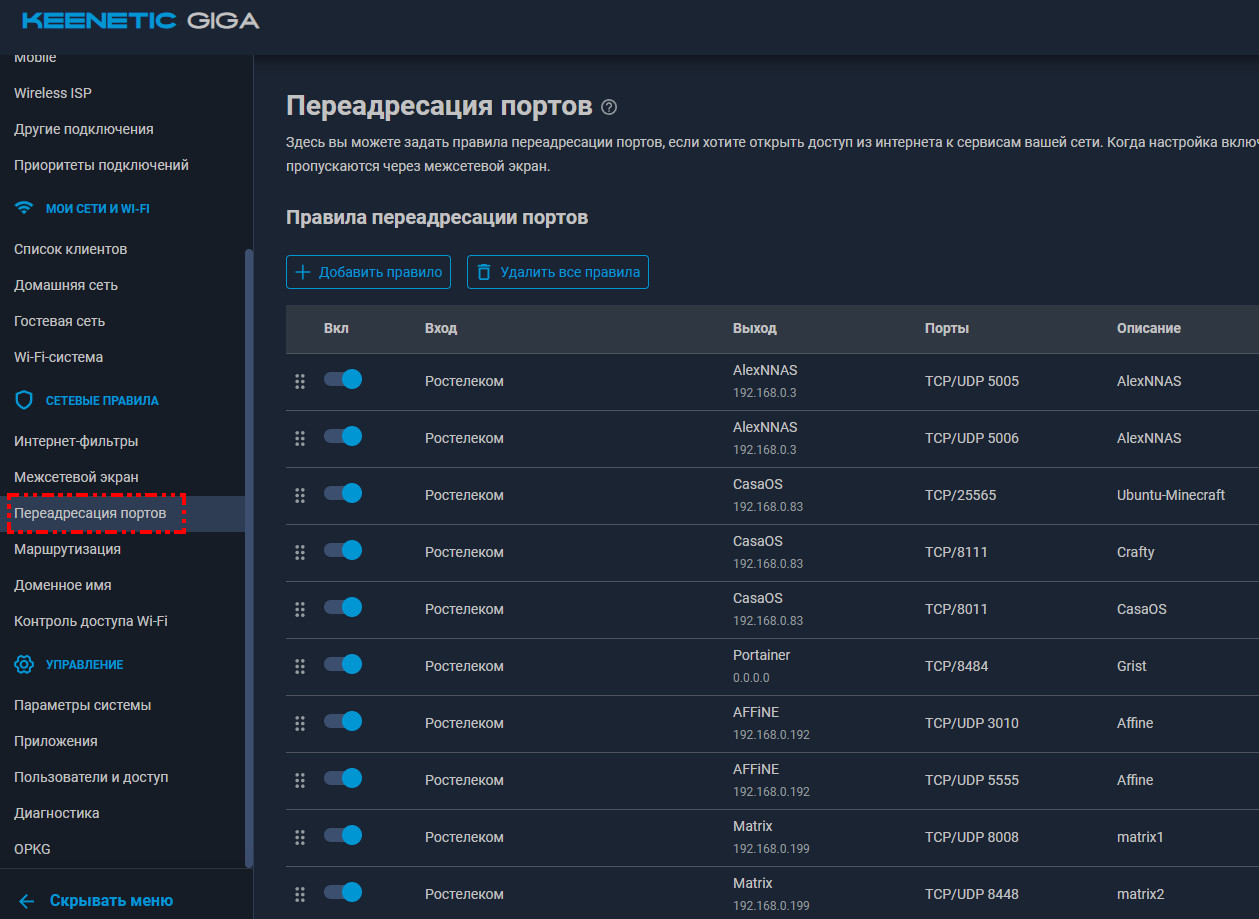Open Межсетевой экран in the sidebar
The width and height of the screenshot is (1259, 919).
(76, 477)
